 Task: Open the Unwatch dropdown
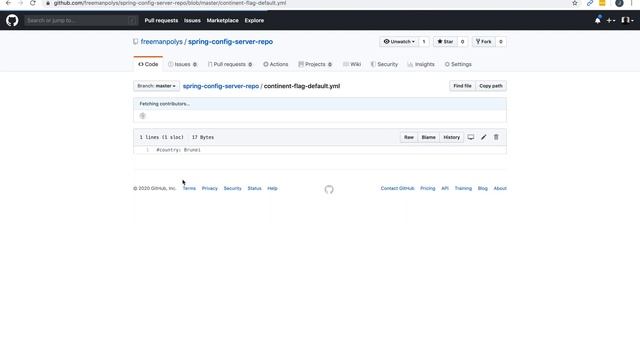point(399,42)
